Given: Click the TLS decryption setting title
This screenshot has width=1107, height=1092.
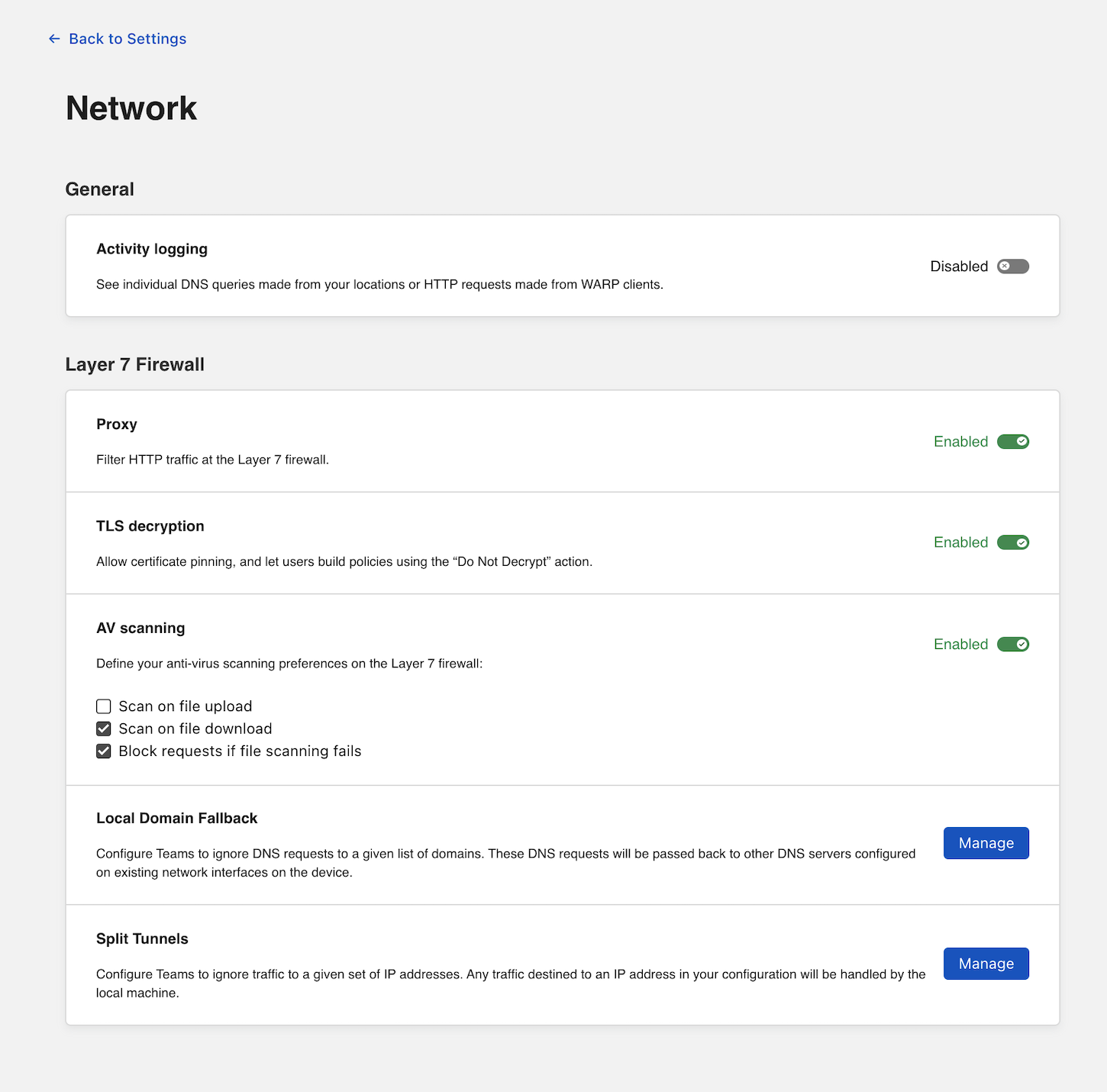Looking at the screenshot, I should (150, 526).
